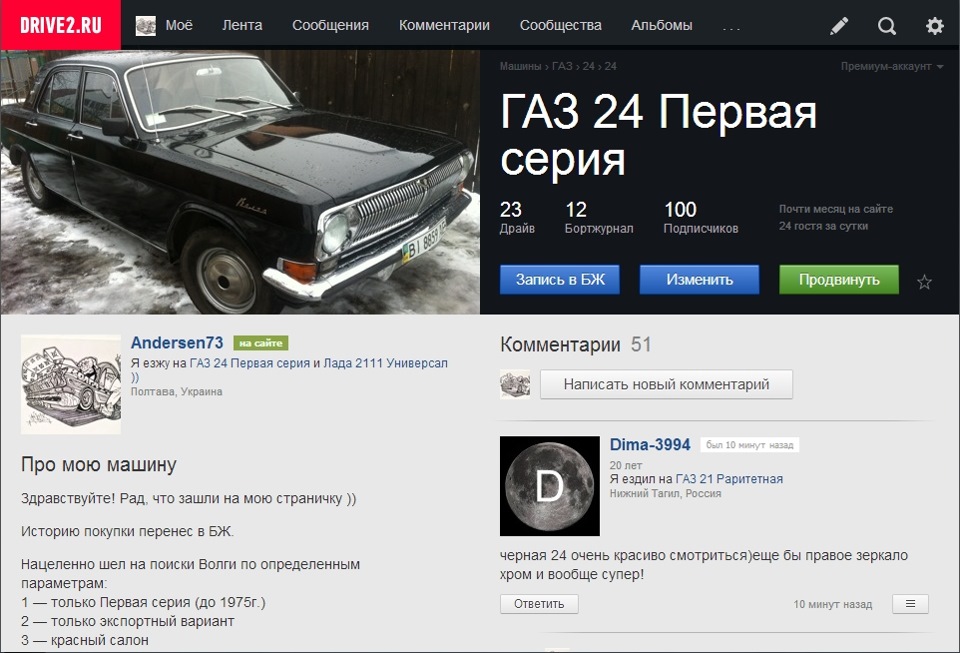Image resolution: width=960 pixels, height=653 pixels.
Task: Open Сообщения in the navigation
Action: pyautogui.click(x=331, y=25)
